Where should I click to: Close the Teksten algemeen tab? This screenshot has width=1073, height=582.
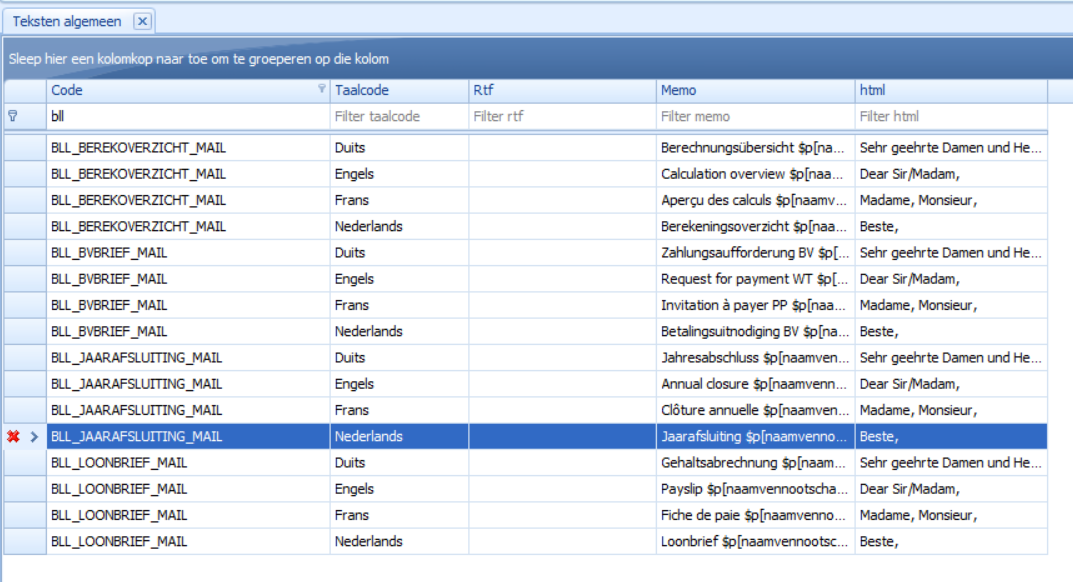(x=142, y=21)
